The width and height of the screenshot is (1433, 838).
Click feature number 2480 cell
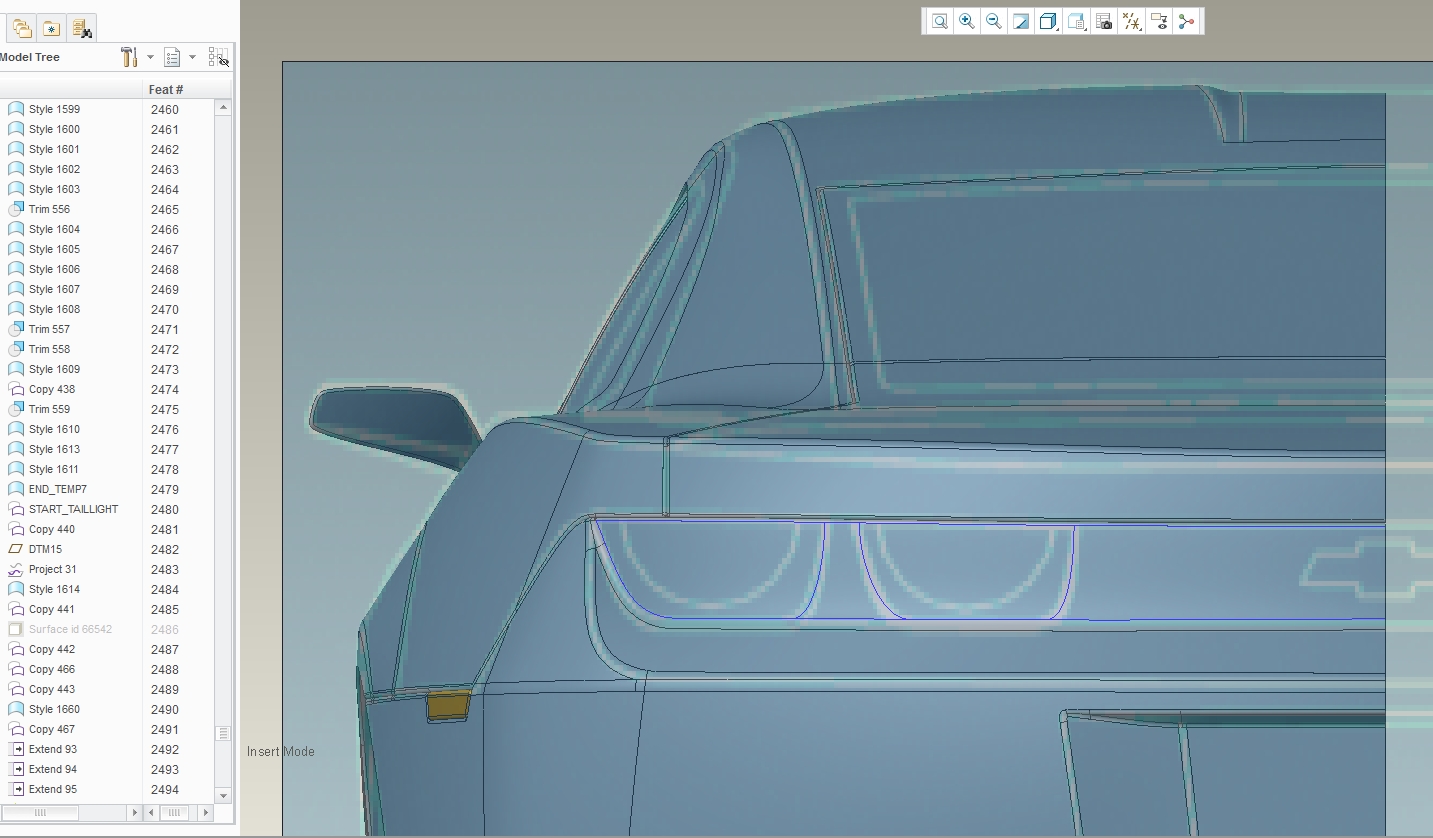coord(165,509)
